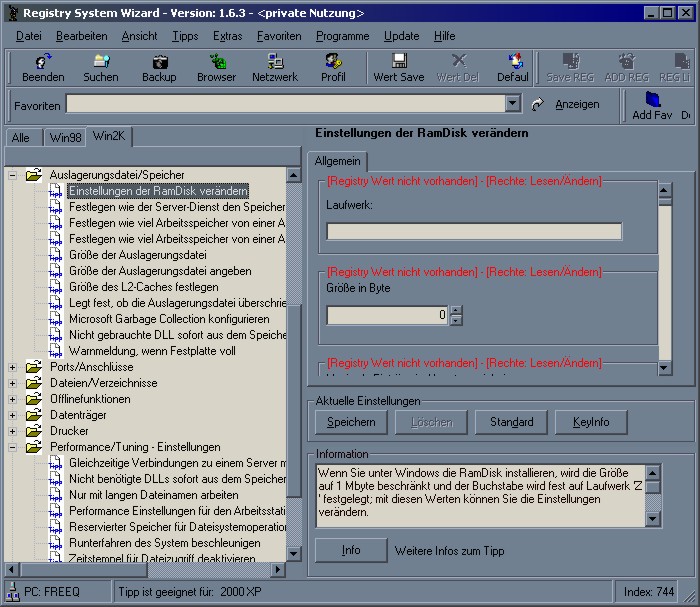Viewport: 700px width, 607px height.
Task: Click the Wert Save icon
Action: (x=399, y=61)
